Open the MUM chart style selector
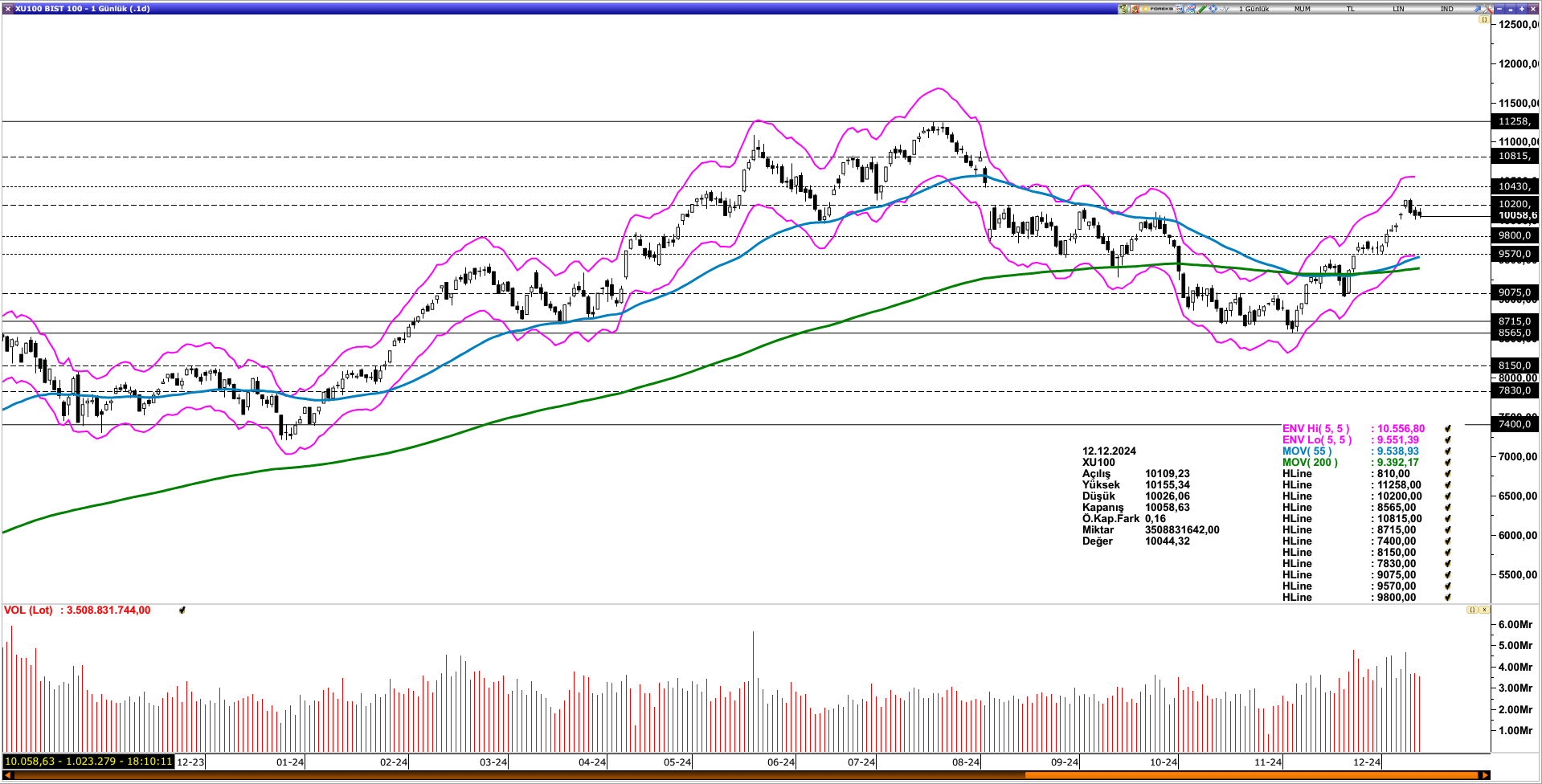 point(1303,9)
